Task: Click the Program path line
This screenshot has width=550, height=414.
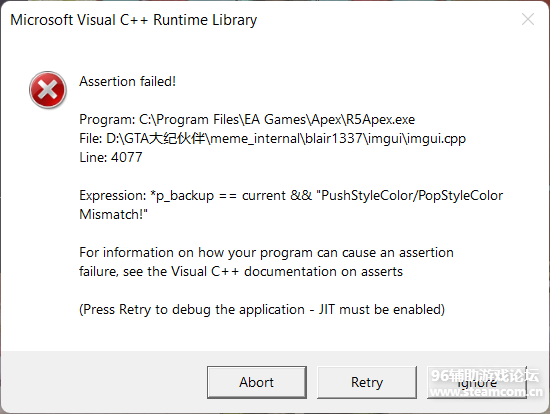Action: [247, 120]
